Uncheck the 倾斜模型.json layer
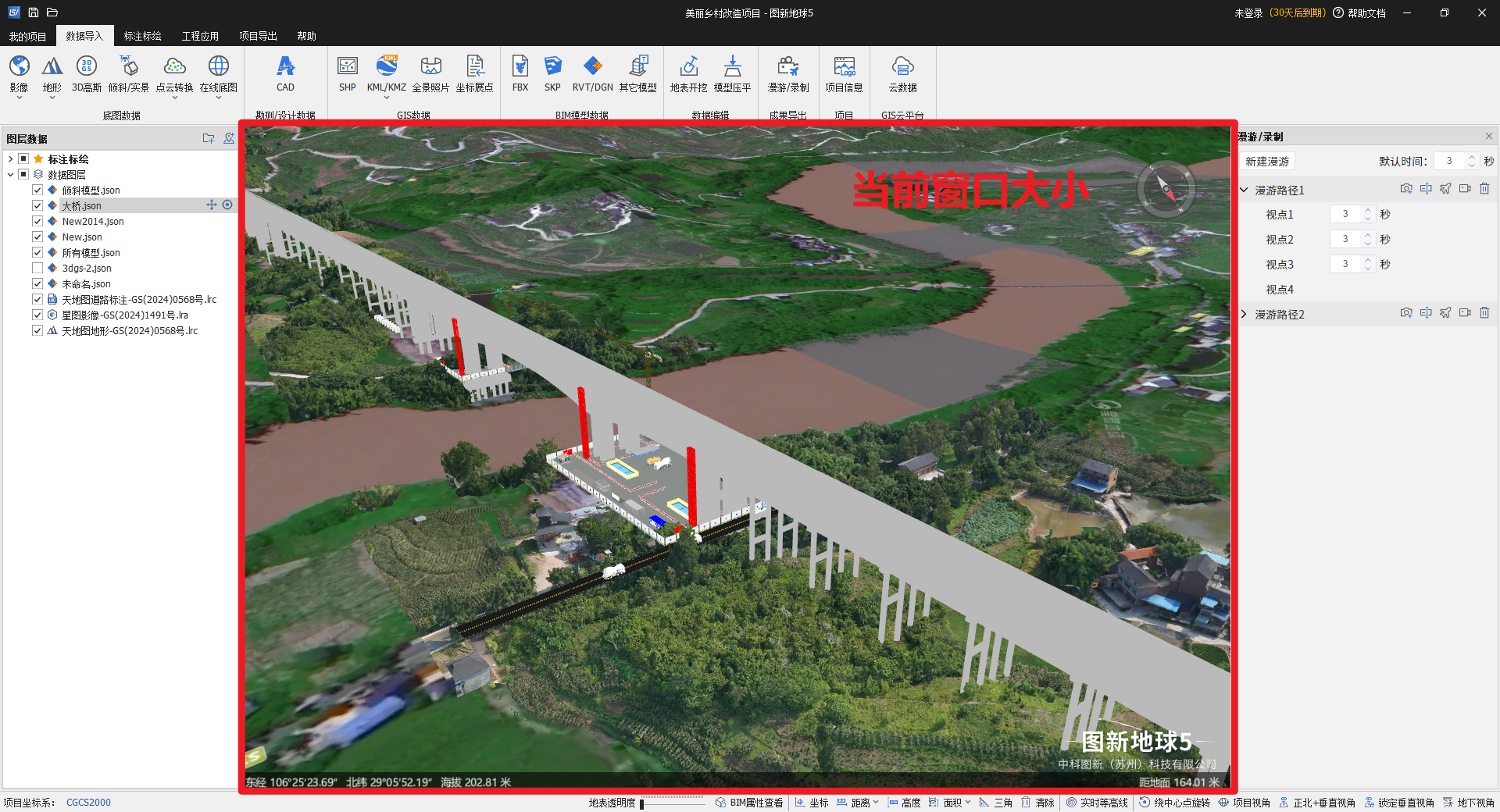Viewport: 1500px width, 812px height. pos(37,190)
